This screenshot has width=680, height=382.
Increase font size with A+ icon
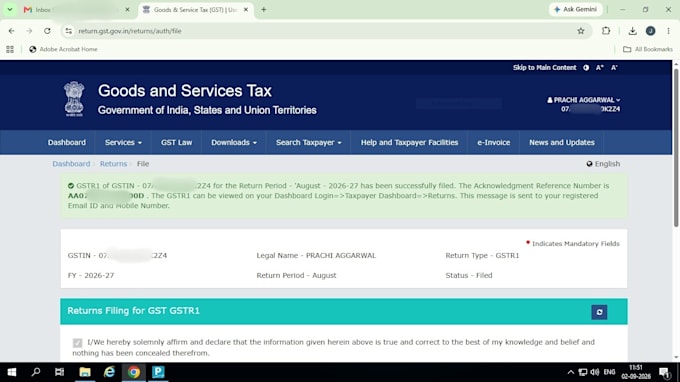pos(599,68)
